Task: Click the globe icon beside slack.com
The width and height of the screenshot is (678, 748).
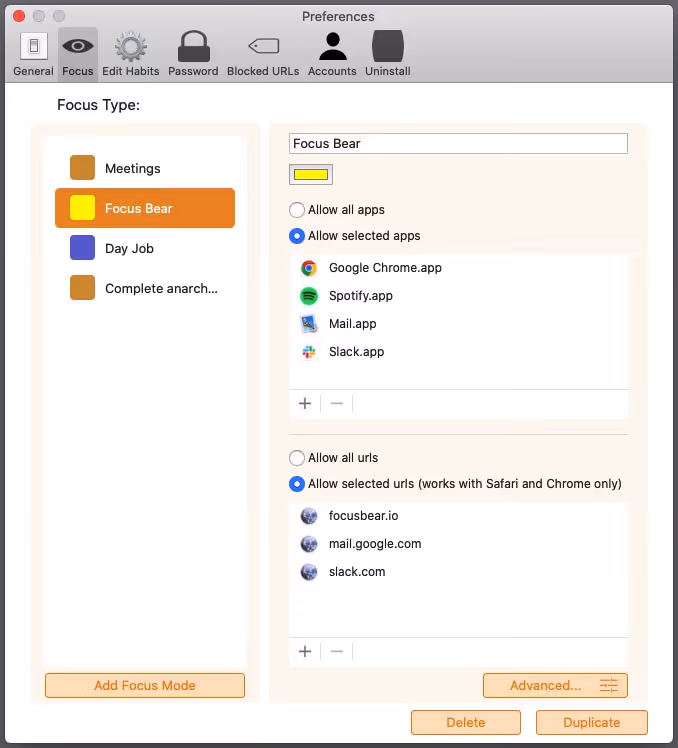Action: pos(309,572)
